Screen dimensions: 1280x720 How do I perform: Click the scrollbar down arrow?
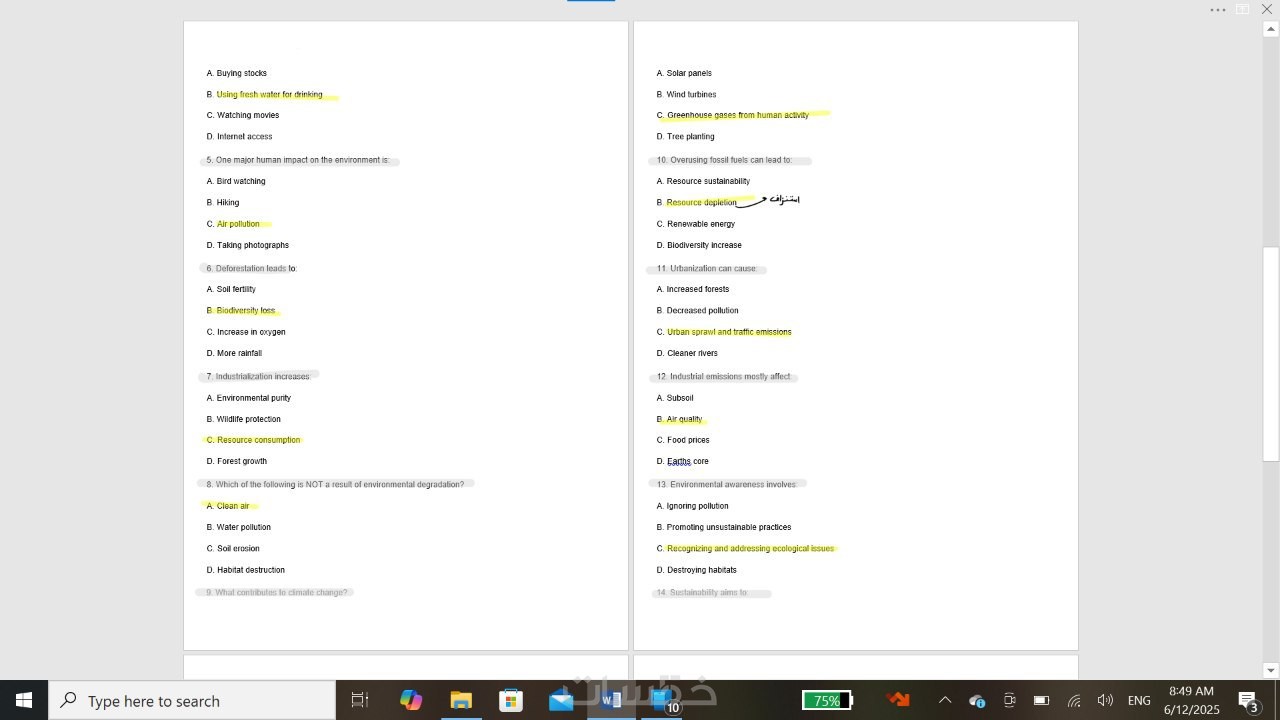tap(1271, 670)
